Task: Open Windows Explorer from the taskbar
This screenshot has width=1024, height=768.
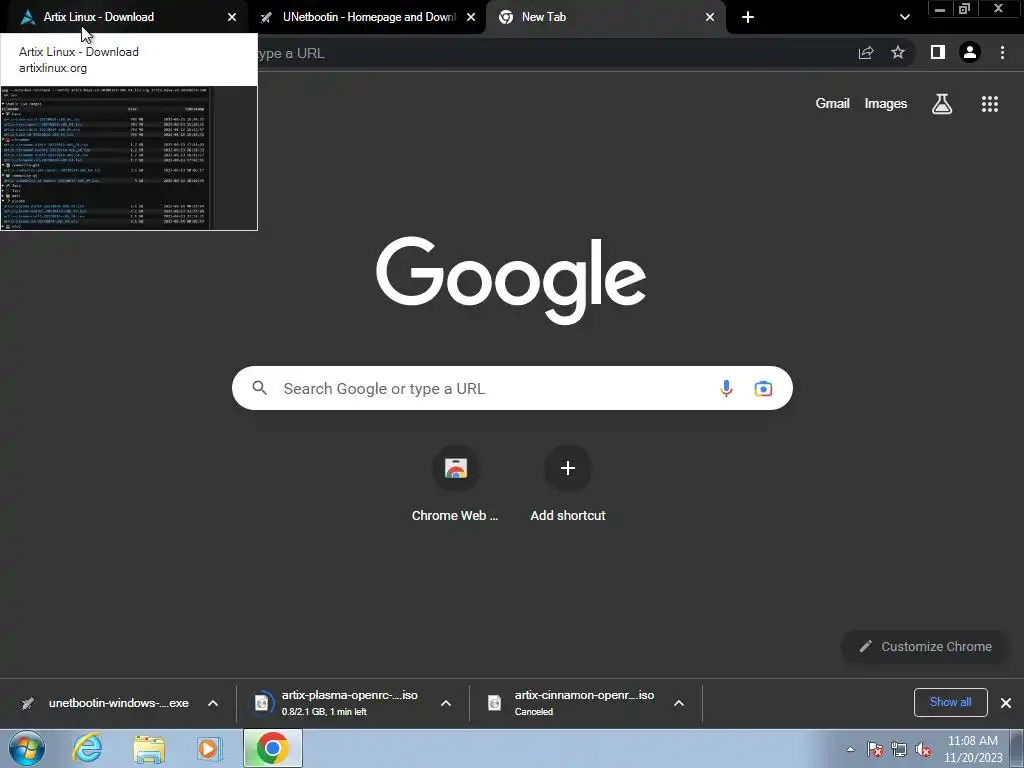Action: click(149, 749)
